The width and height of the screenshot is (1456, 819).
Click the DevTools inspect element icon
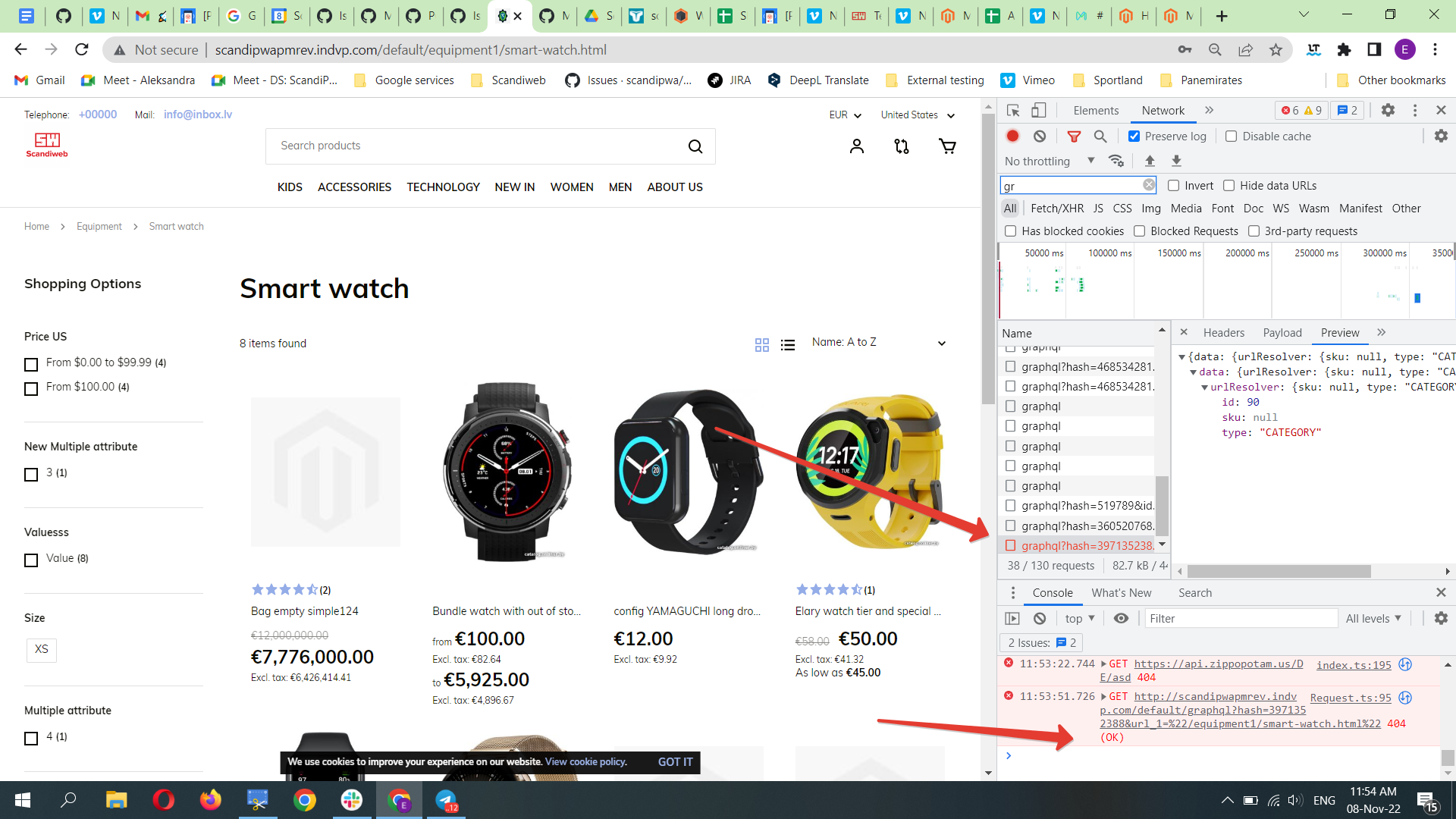point(1013,111)
